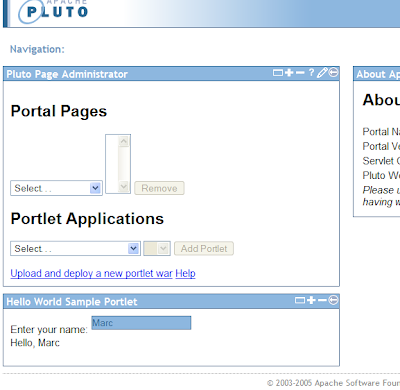Image resolution: width=400 pixels, height=390 pixels.
Task: Click the Pluto Page Administrator title
Action: pyautogui.click(x=67, y=74)
